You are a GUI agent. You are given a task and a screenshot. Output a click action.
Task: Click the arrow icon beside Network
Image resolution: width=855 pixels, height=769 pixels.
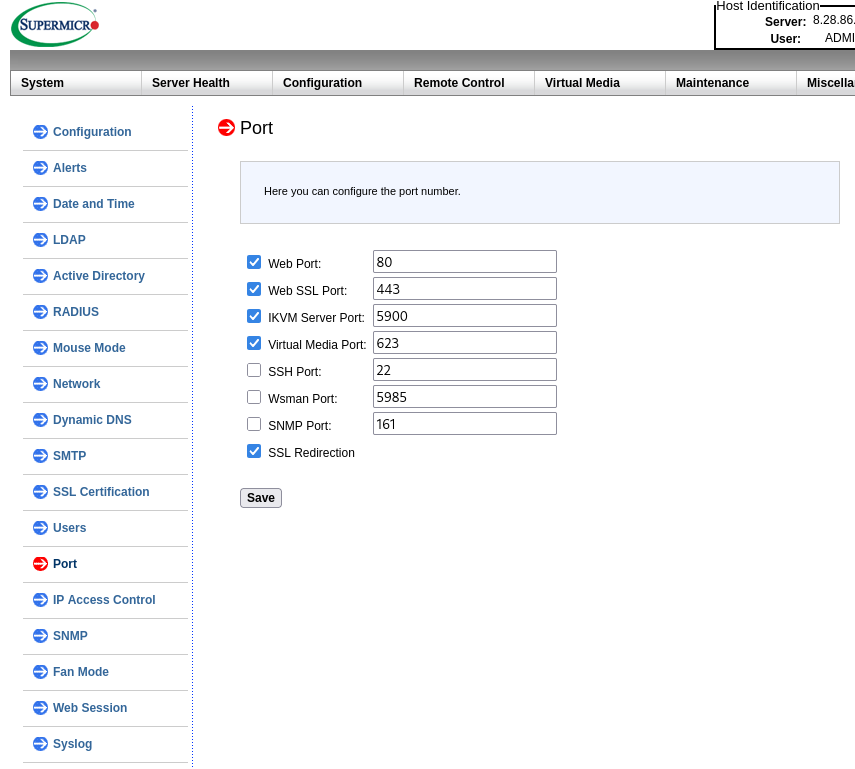(40, 384)
